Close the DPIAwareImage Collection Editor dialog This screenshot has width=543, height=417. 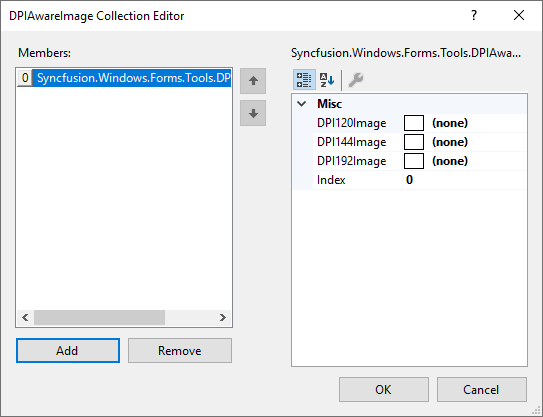point(519,16)
